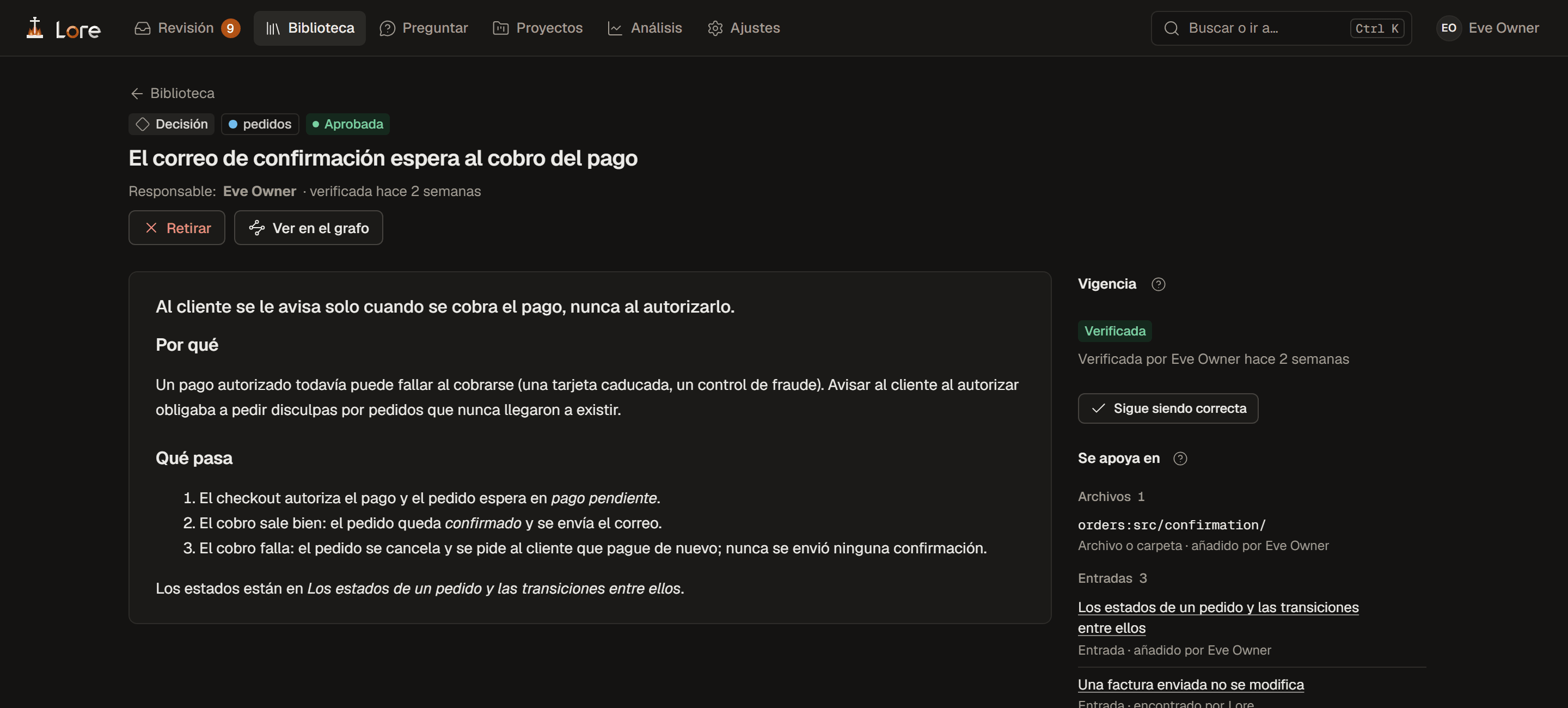Screen dimensions: 1568x708
Task: Open the Análisis tab
Action: coord(645,28)
